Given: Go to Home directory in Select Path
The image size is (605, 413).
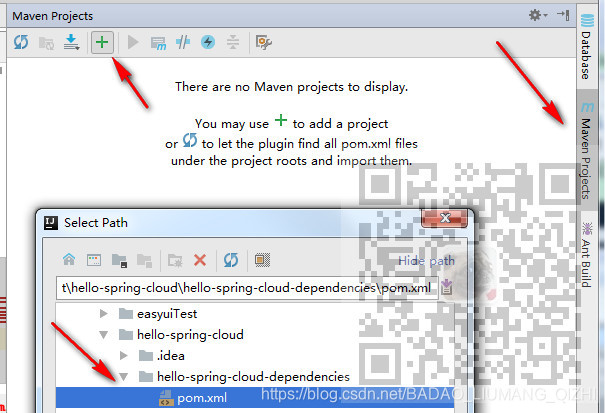Looking at the screenshot, I should point(69,259).
